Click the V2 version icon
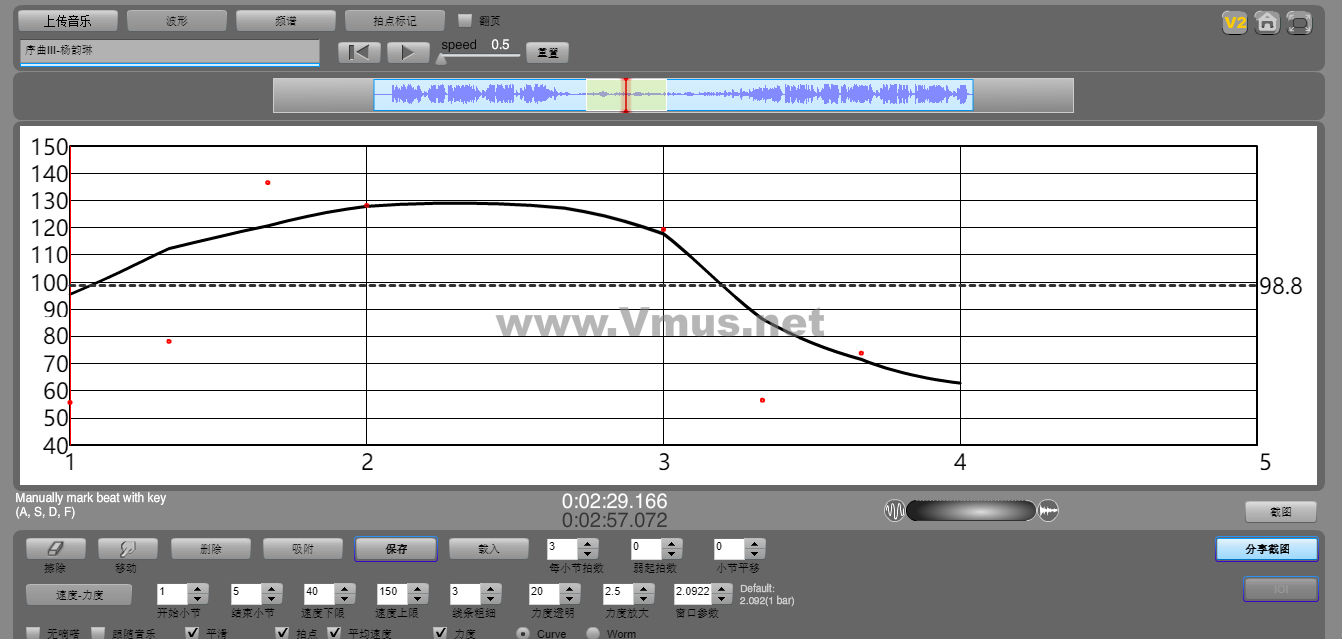Screen dimensions: 1342x639 coord(1234,22)
